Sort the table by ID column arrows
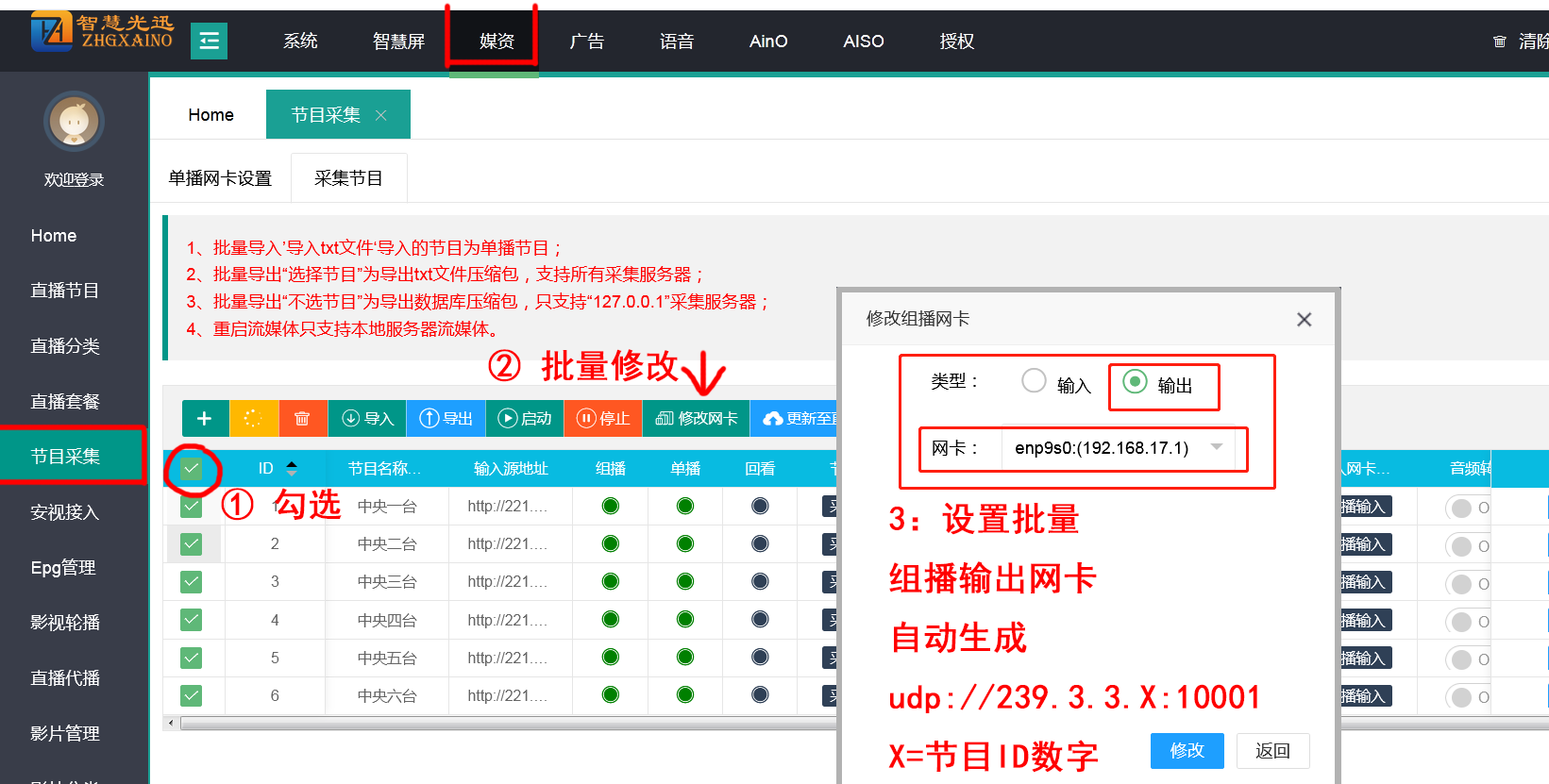Image resolution: width=1549 pixels, height=784 pixels. [292, 469]
